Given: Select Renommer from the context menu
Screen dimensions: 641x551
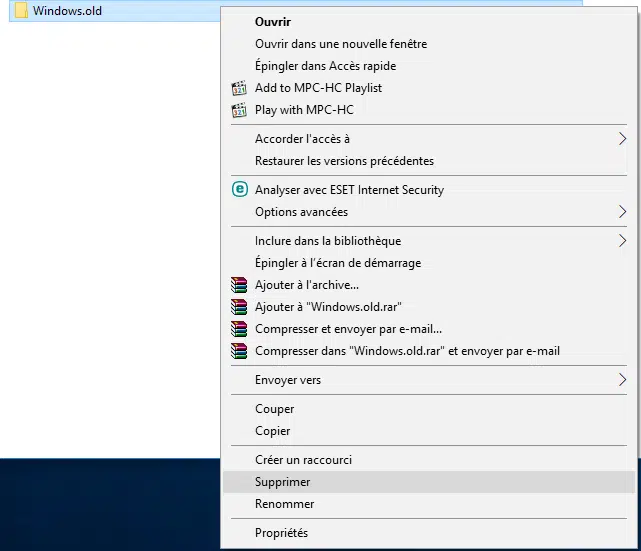Looking at the screenshot, I should [429, 504].
